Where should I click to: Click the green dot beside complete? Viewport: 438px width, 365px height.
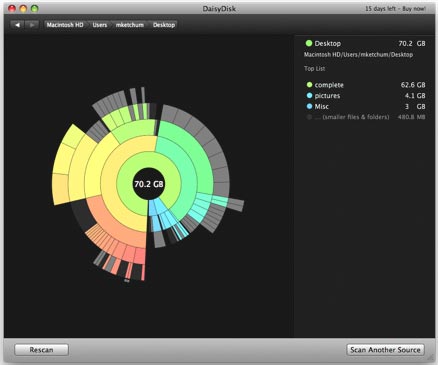(x=309, y=85)
